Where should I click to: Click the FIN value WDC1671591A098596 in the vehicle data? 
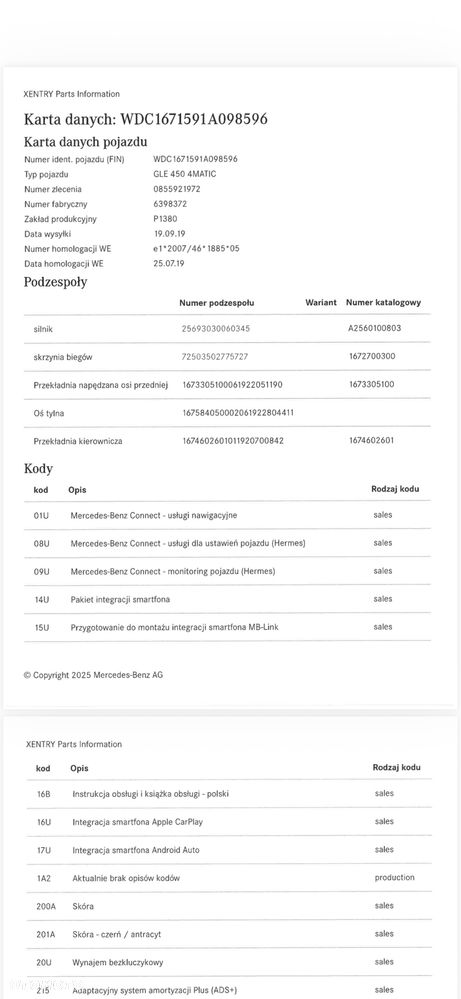pos(195,159)
